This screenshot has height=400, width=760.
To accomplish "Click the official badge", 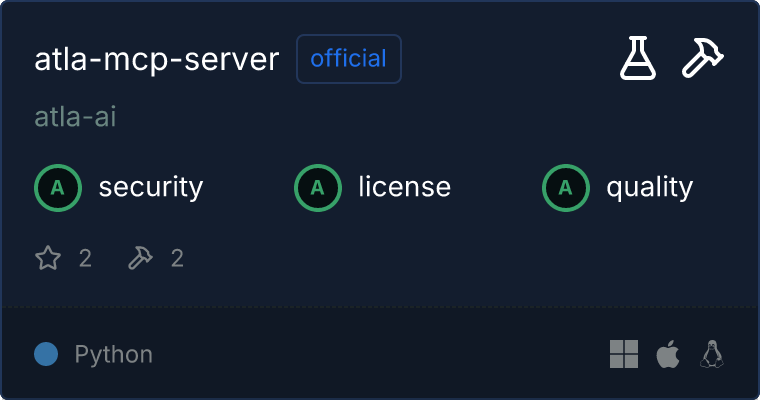I will pos(348,59).
